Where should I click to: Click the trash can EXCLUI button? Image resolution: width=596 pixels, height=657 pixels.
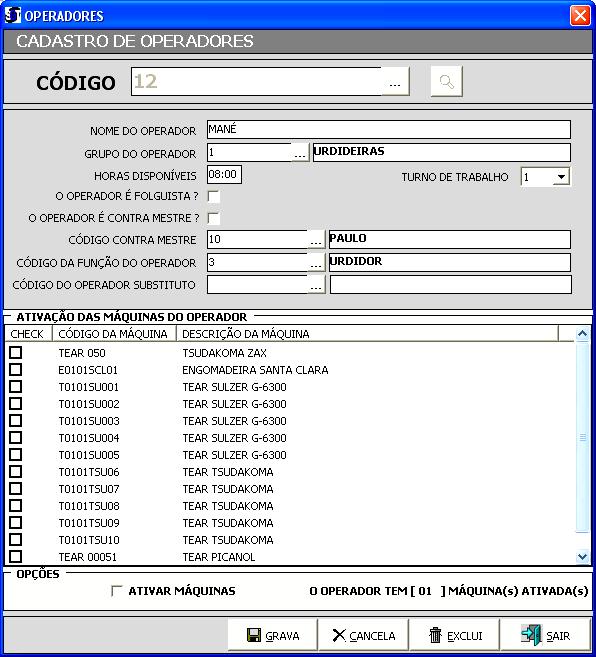pyautogui.click(x=454, y=636)
